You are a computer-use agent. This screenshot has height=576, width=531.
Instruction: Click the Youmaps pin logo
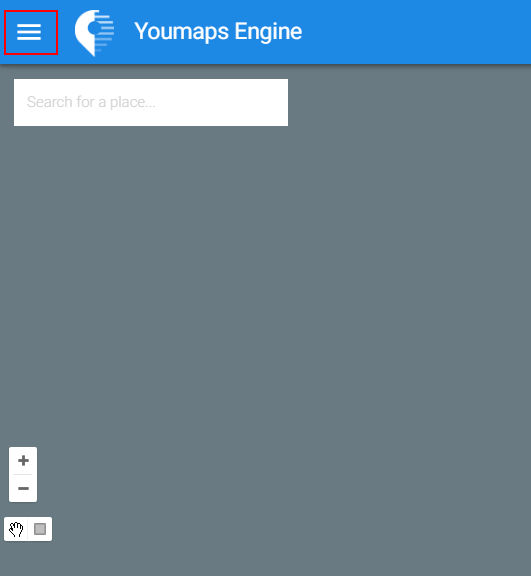94,33
